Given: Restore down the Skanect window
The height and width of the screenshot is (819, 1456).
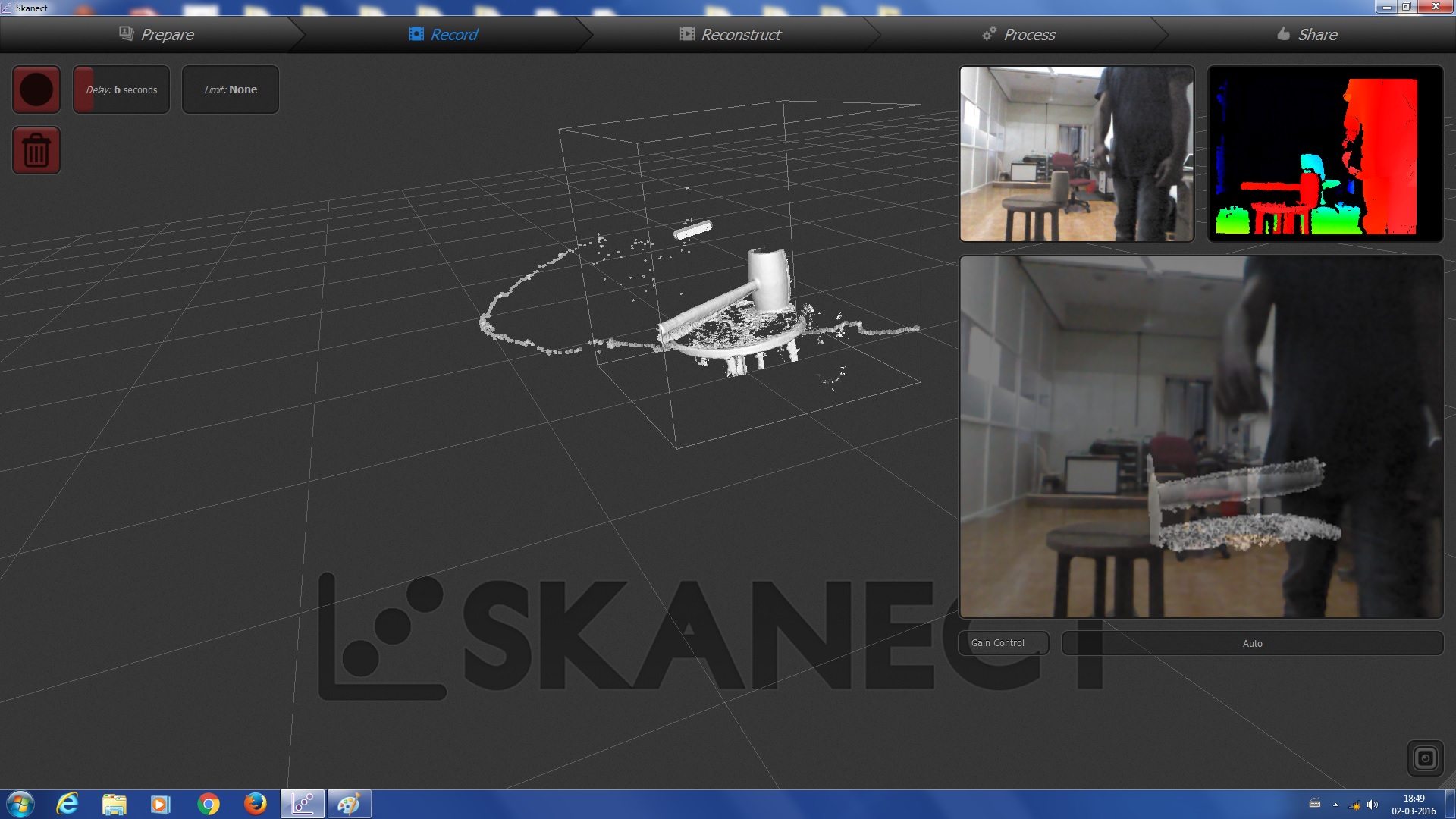Looking at the screenshot, I should [1407, 7].
